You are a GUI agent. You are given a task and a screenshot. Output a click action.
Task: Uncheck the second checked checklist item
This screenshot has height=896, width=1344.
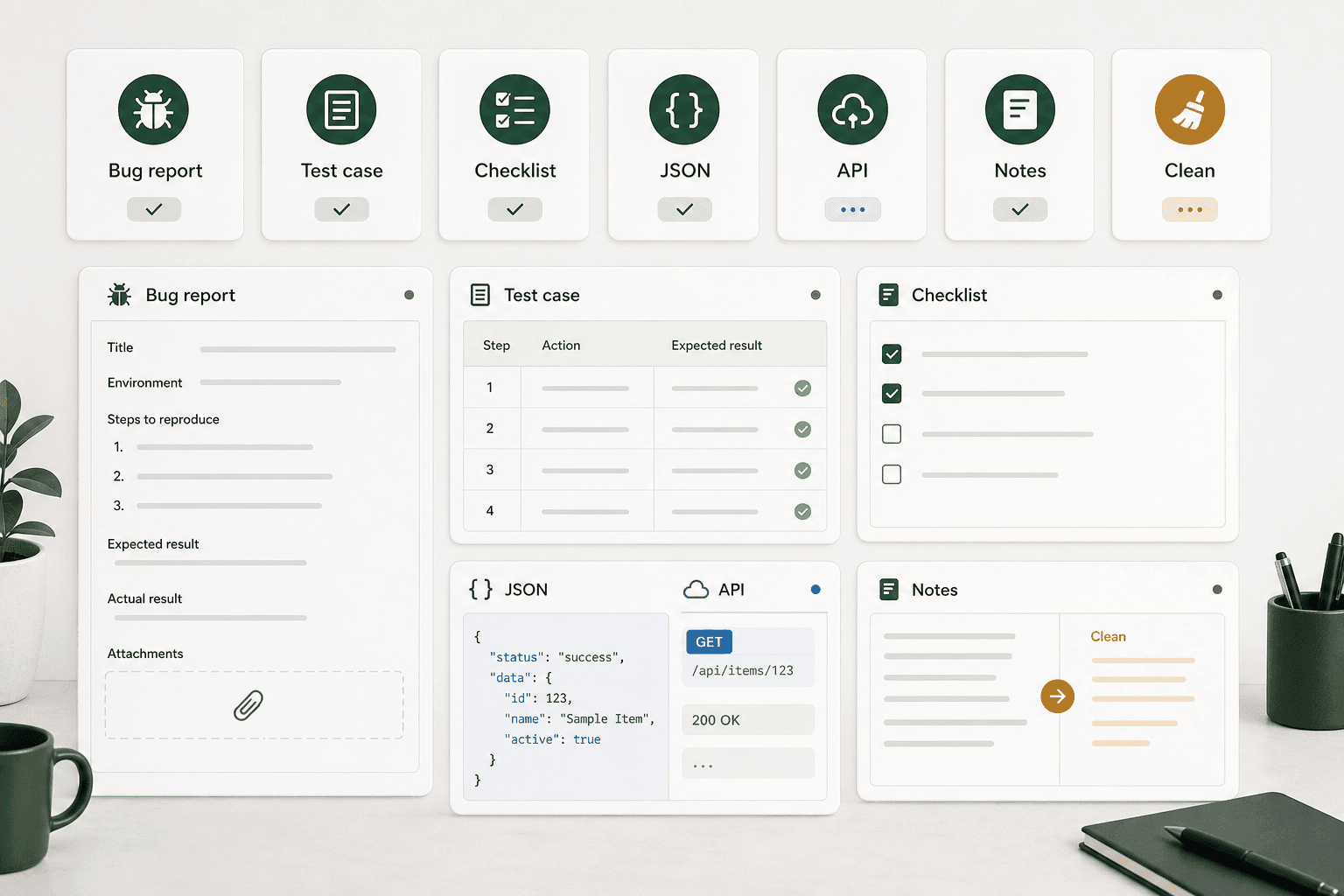click(x=892, y=394)
